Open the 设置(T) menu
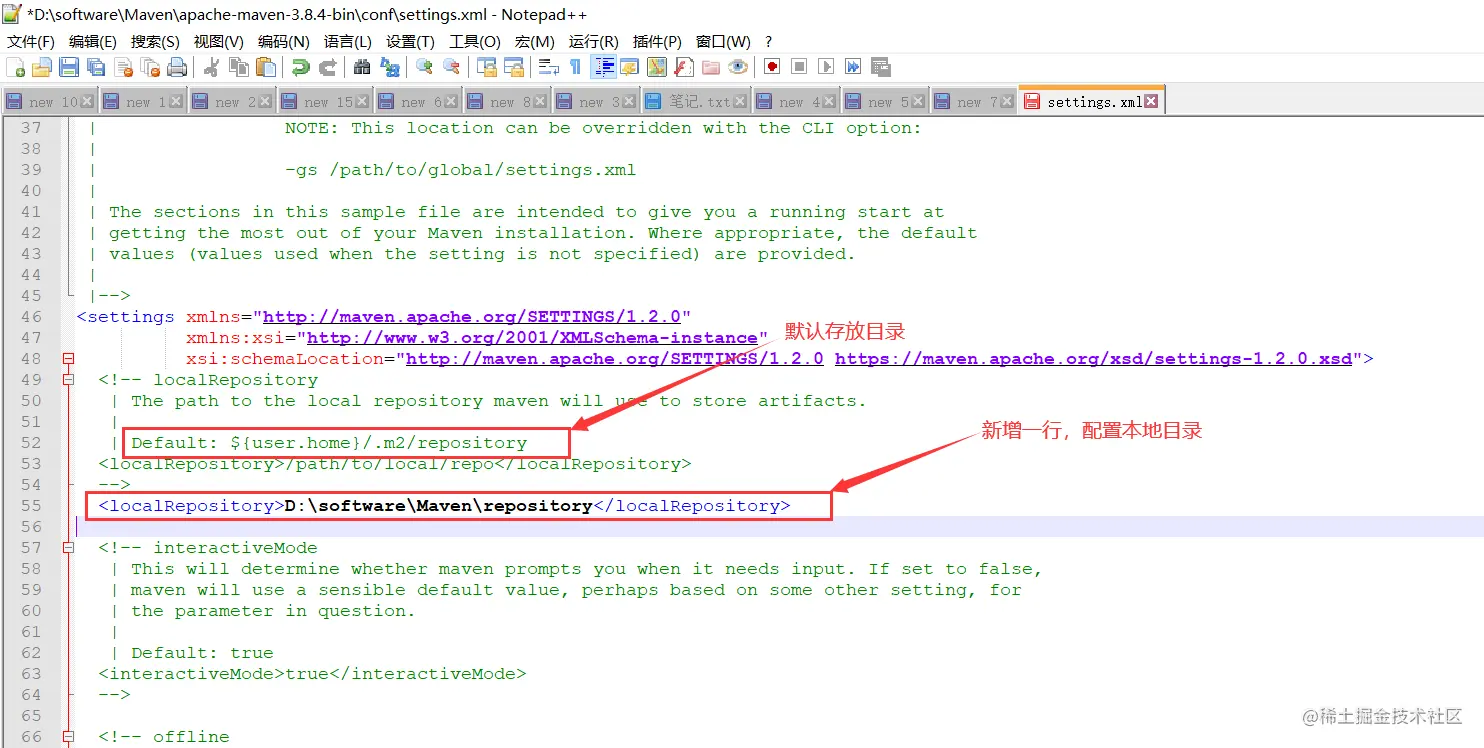The image size is (1484, 748). coord(410,41)
